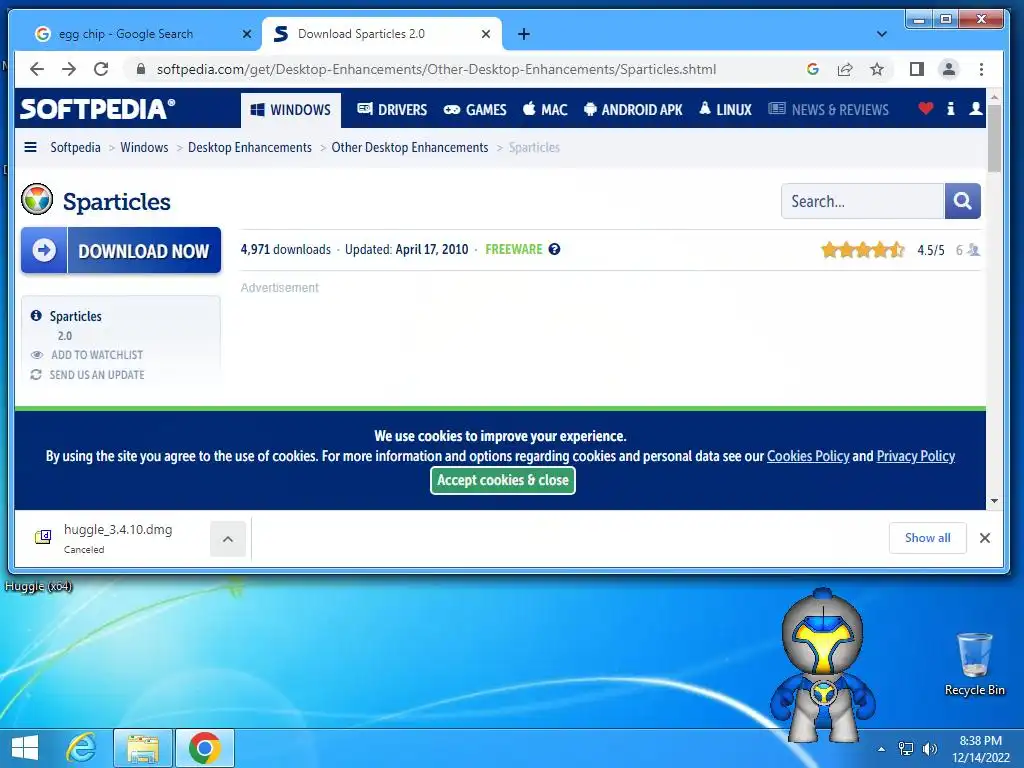The image size is (1024, 768).
Task: Click the FREEWARE license label
Action: pos(514,249)
